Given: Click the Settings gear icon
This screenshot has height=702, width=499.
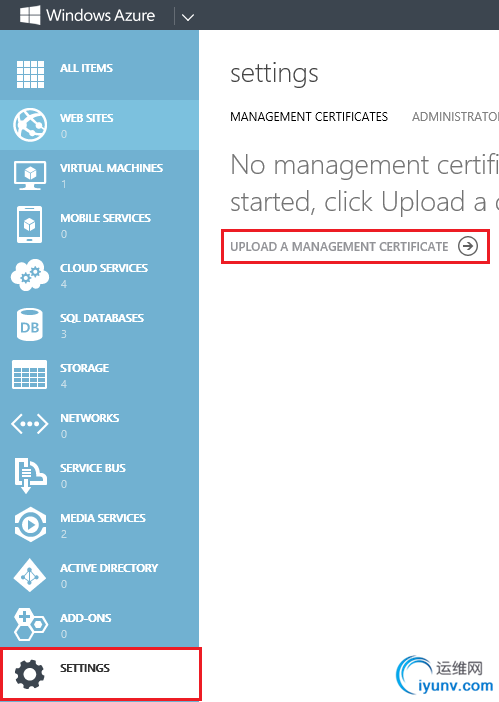Looking at the screenshot, I should coord(30,674).
